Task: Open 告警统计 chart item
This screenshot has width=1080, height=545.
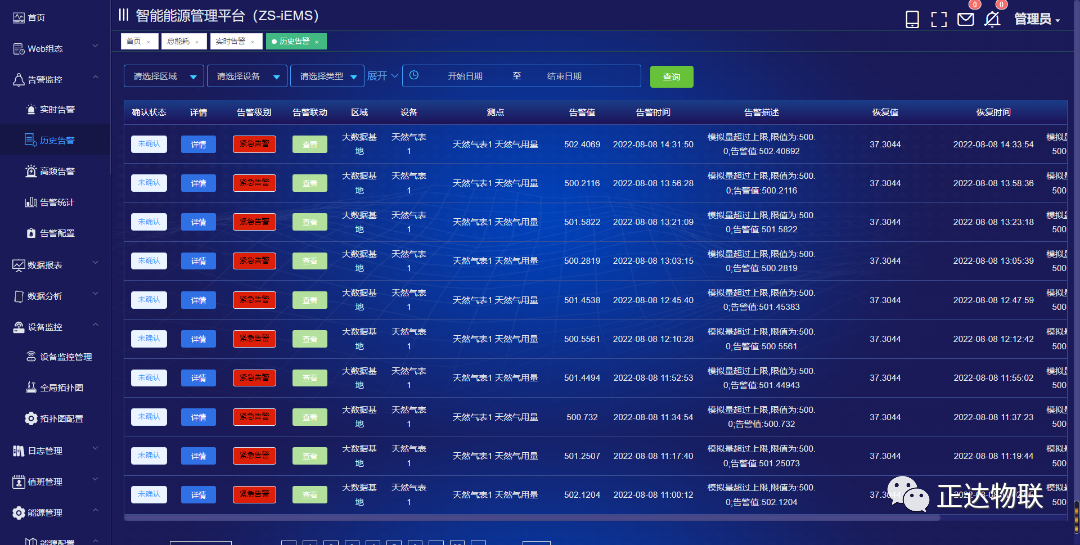Action: 50,203
